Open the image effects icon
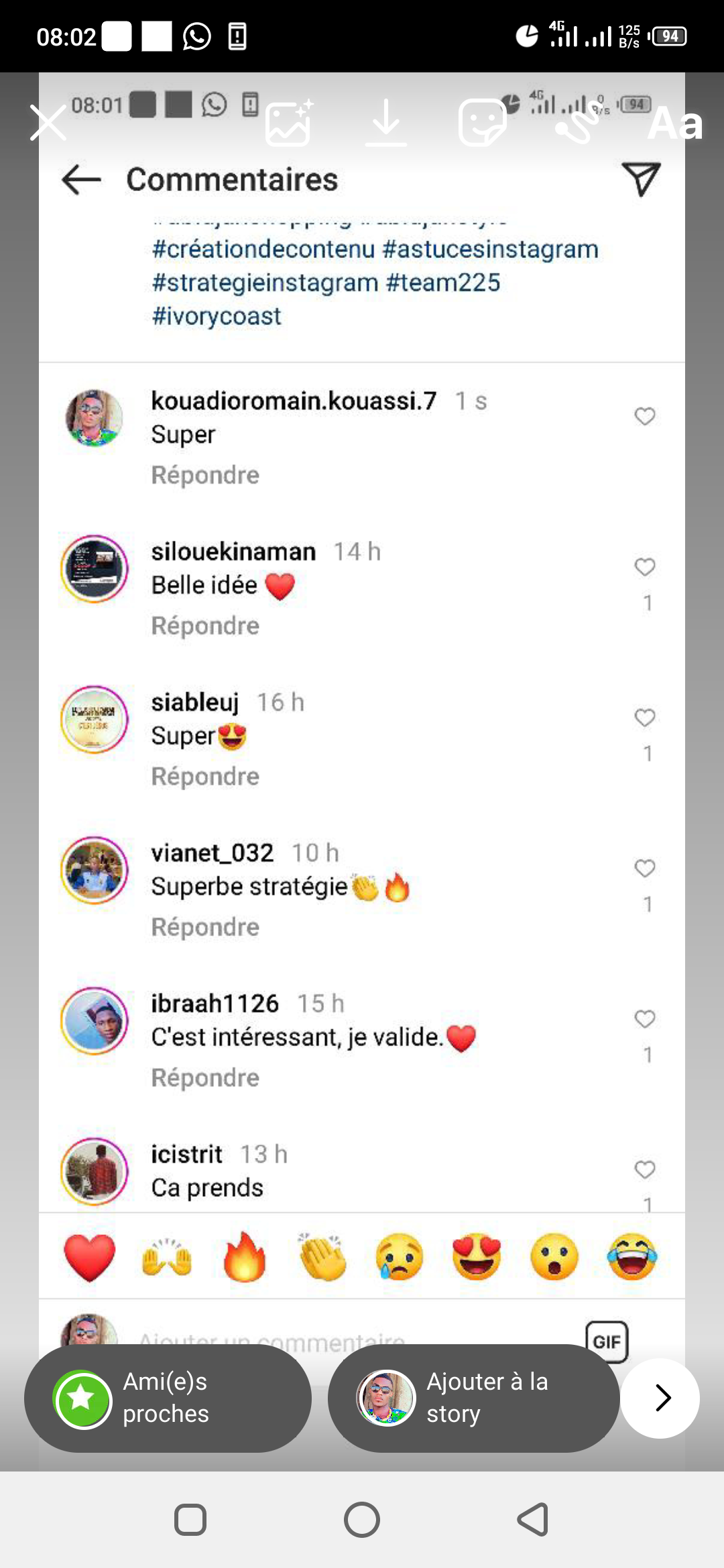 tap(289, 123)
